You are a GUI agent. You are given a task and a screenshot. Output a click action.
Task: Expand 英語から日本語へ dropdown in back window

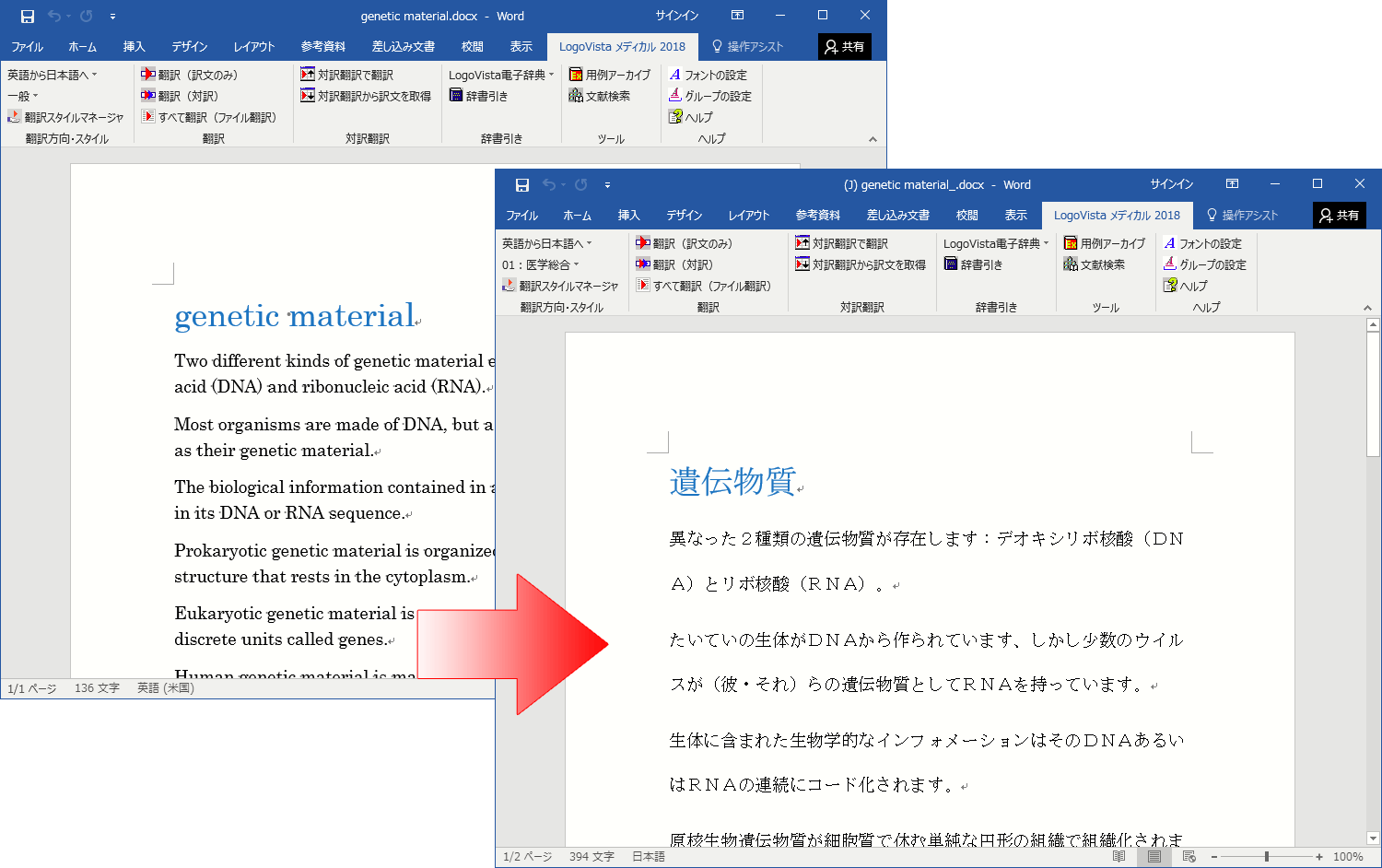(x=53, y=75)
